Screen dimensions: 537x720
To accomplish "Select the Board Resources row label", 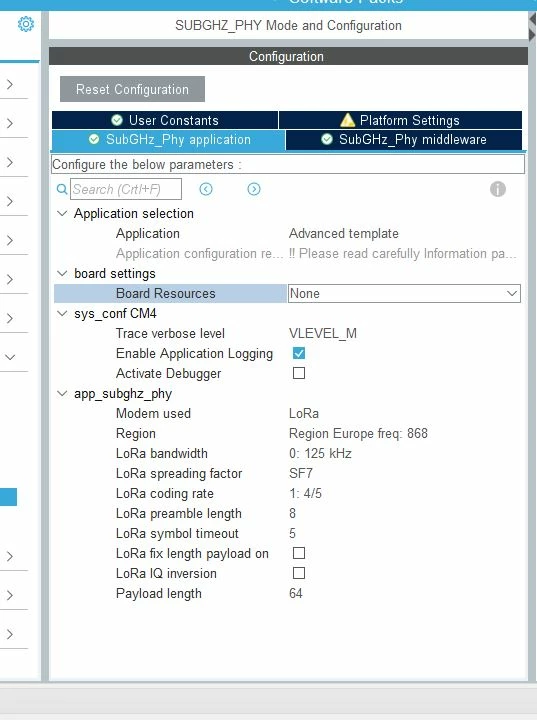I will click(166, 293).
